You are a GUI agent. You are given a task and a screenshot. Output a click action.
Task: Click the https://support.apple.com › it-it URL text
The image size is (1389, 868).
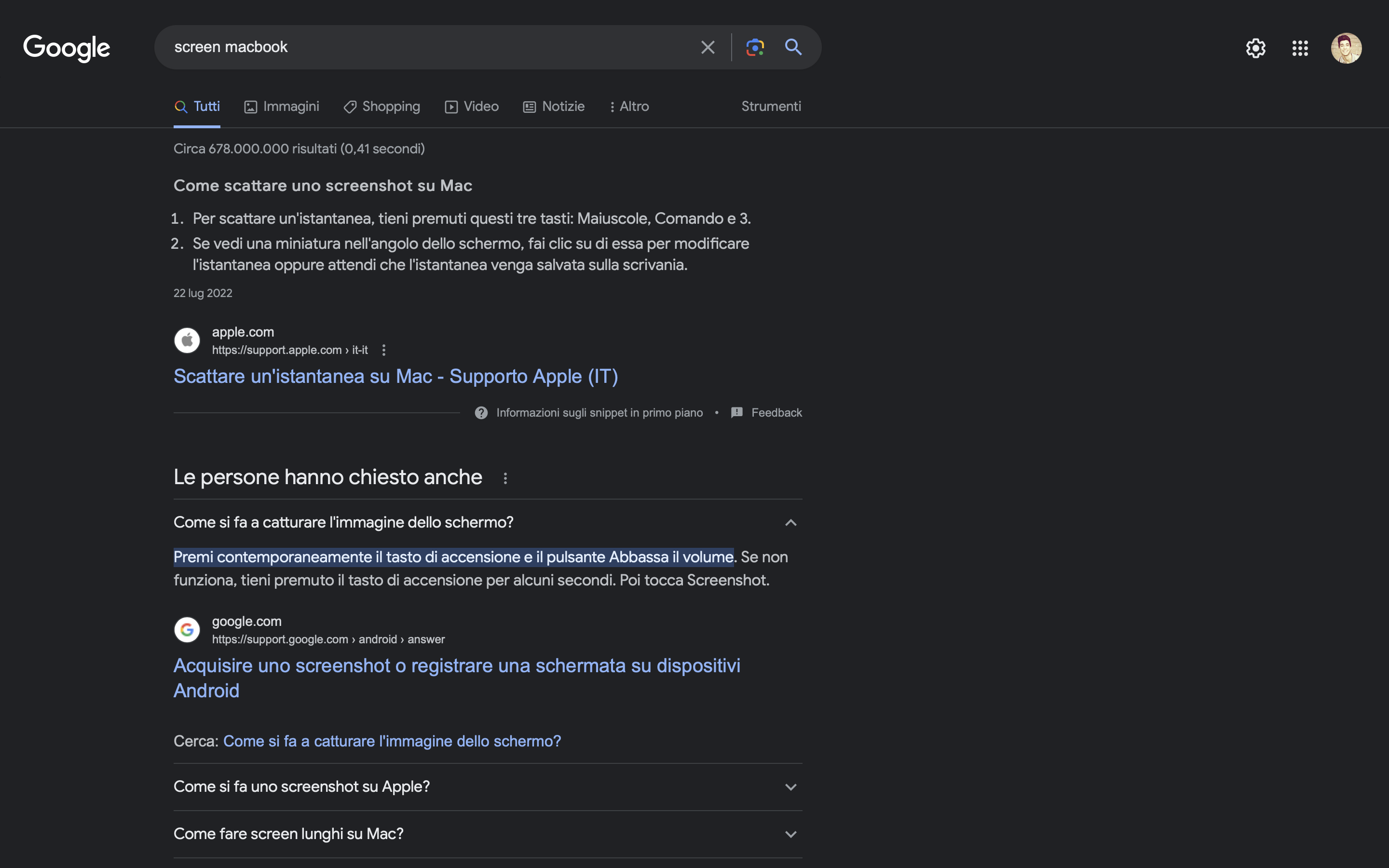pos(290,350)
